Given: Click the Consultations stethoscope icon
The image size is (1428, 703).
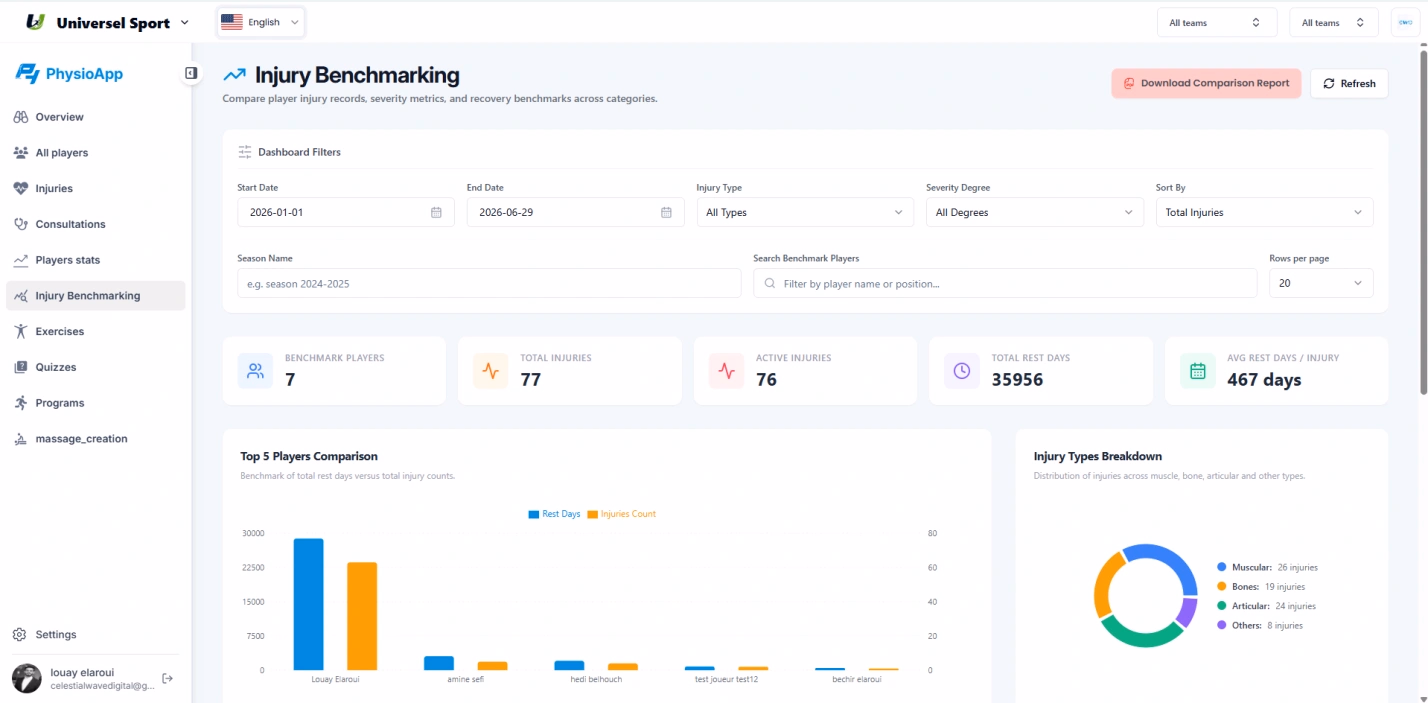Looking at the screenshot, I should click(20, 224).
